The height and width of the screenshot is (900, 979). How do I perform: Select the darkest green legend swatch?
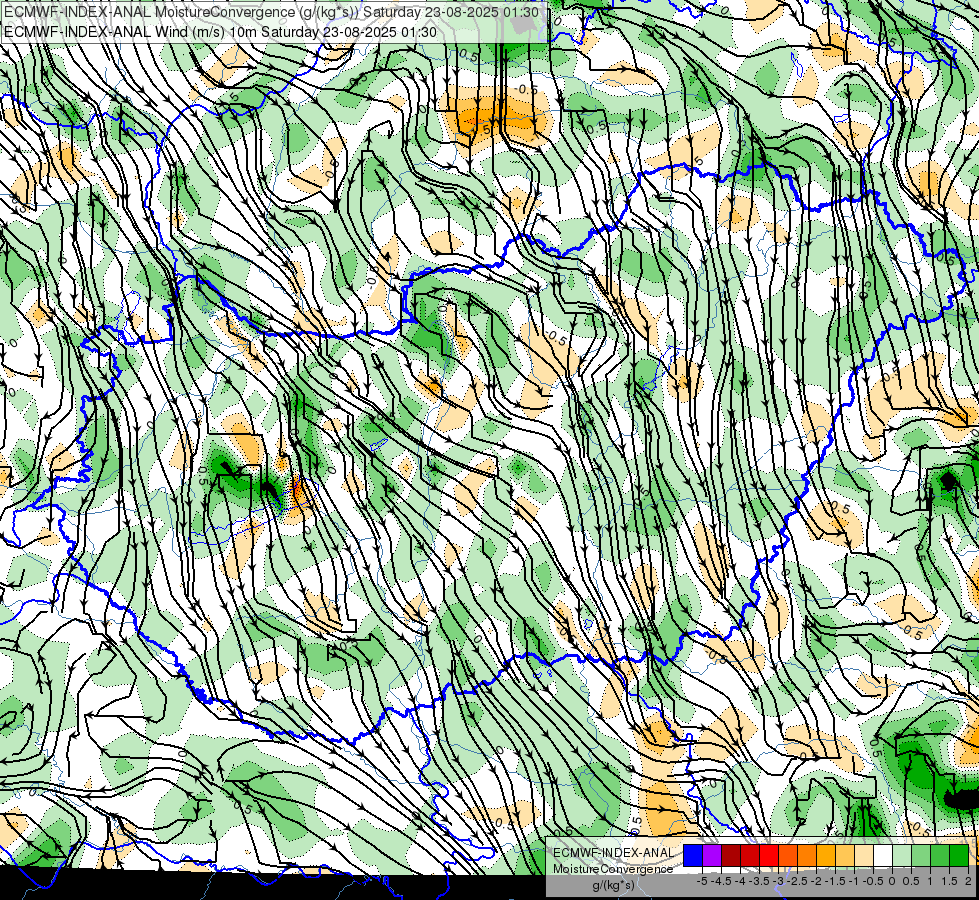click(959, 855)
